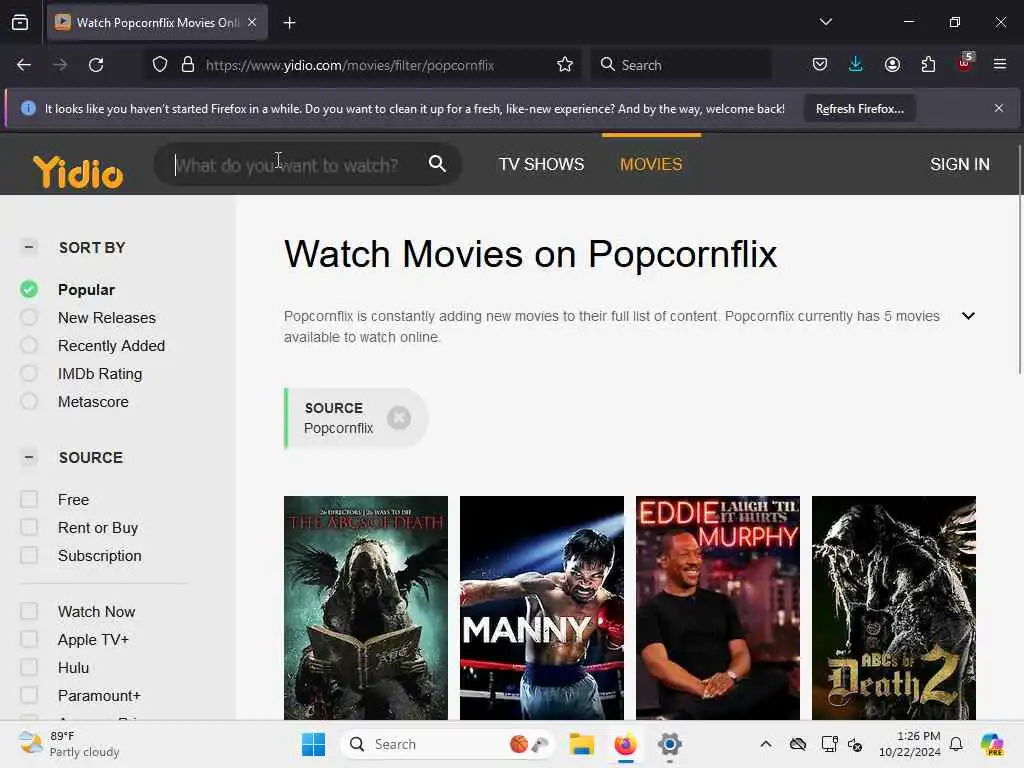Reload the page with refresh icon
The image size is (1024, 768).
point(96,65)
